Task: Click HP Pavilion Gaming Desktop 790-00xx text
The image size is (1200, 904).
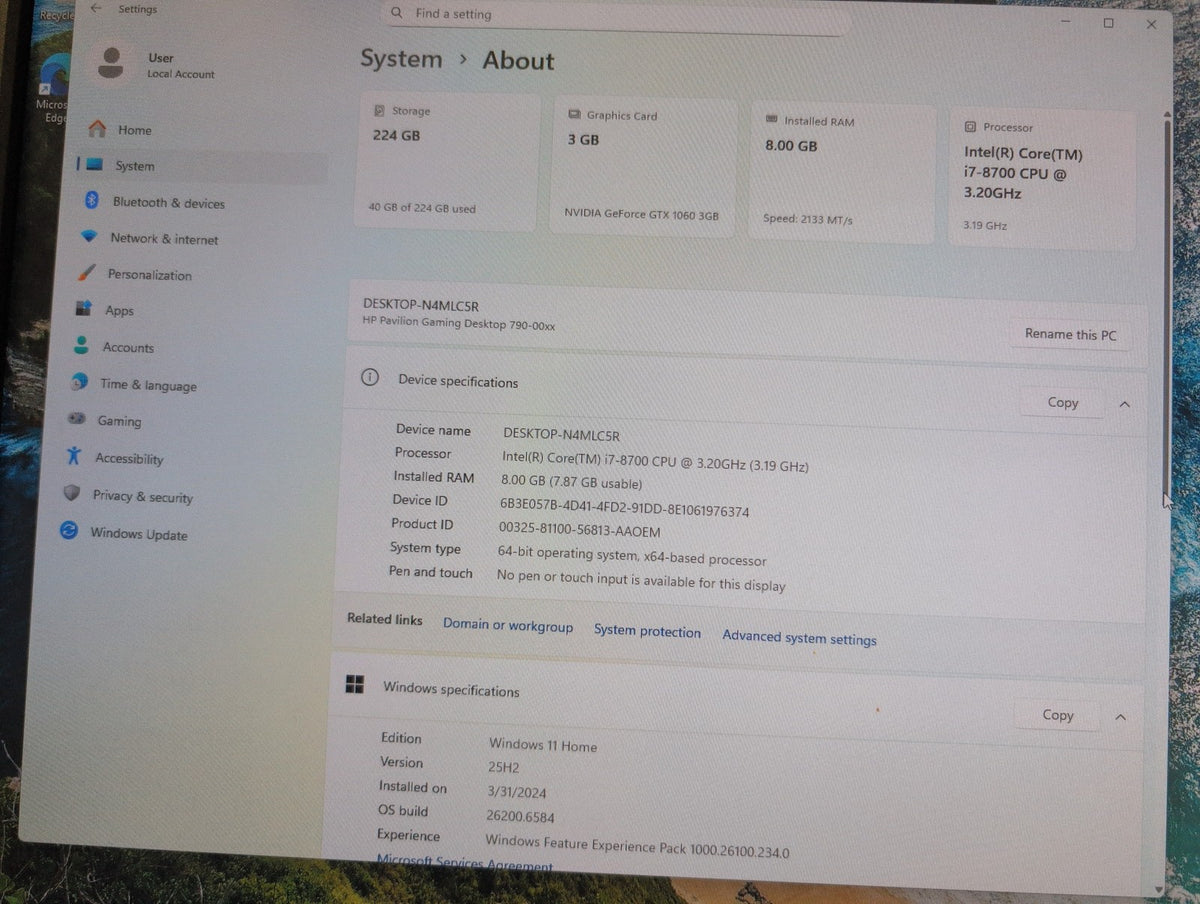Action: [x=458, y=324]
